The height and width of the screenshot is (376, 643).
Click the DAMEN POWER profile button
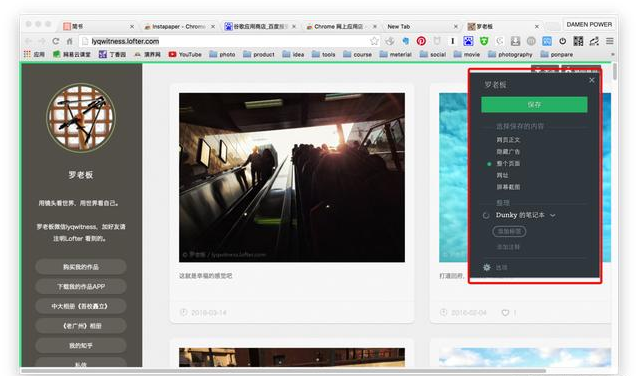point(589,25)
